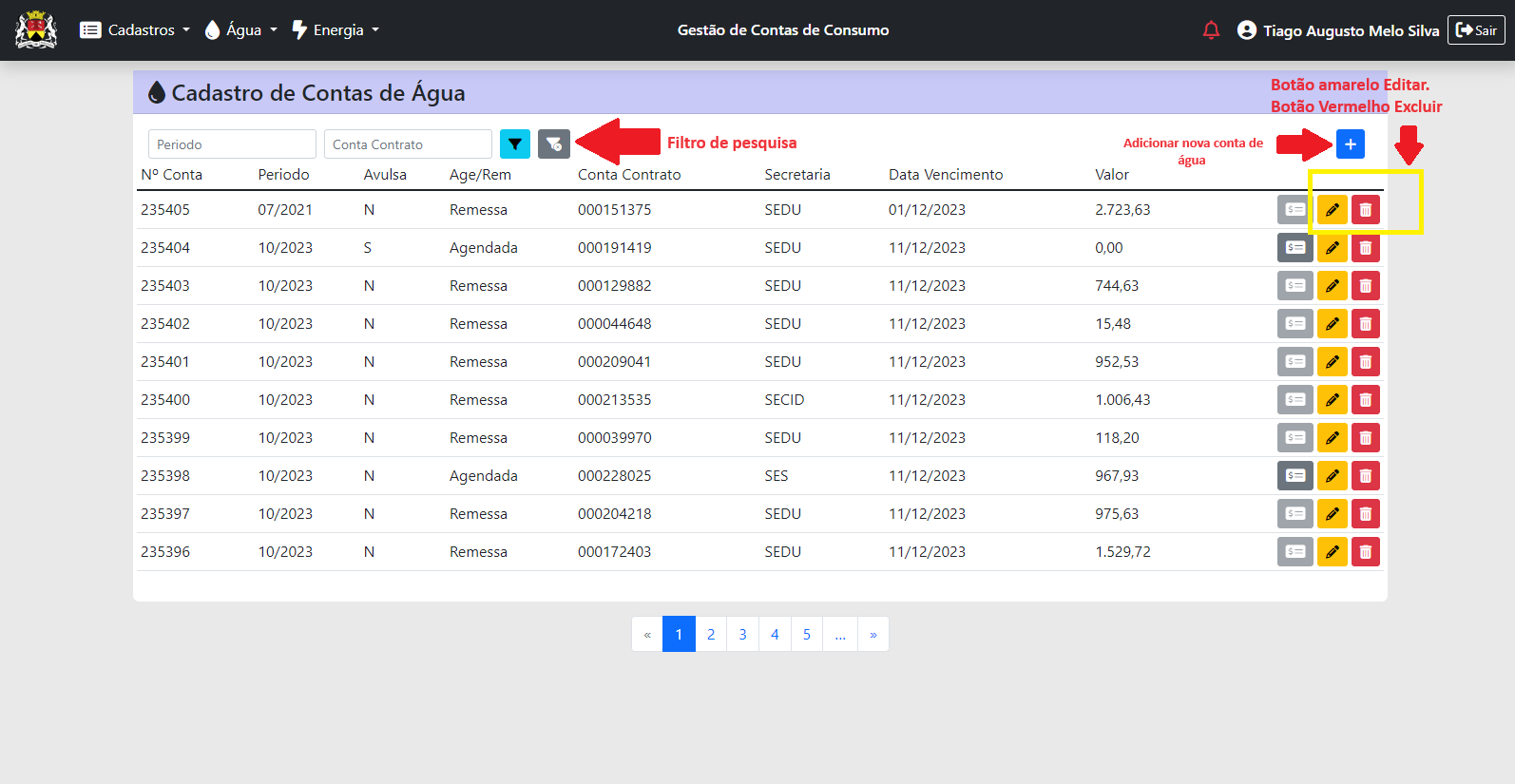Screen dimensions: 1515x784
Task: Click the Data Vencimento column header
Action: tap(946, 174)
